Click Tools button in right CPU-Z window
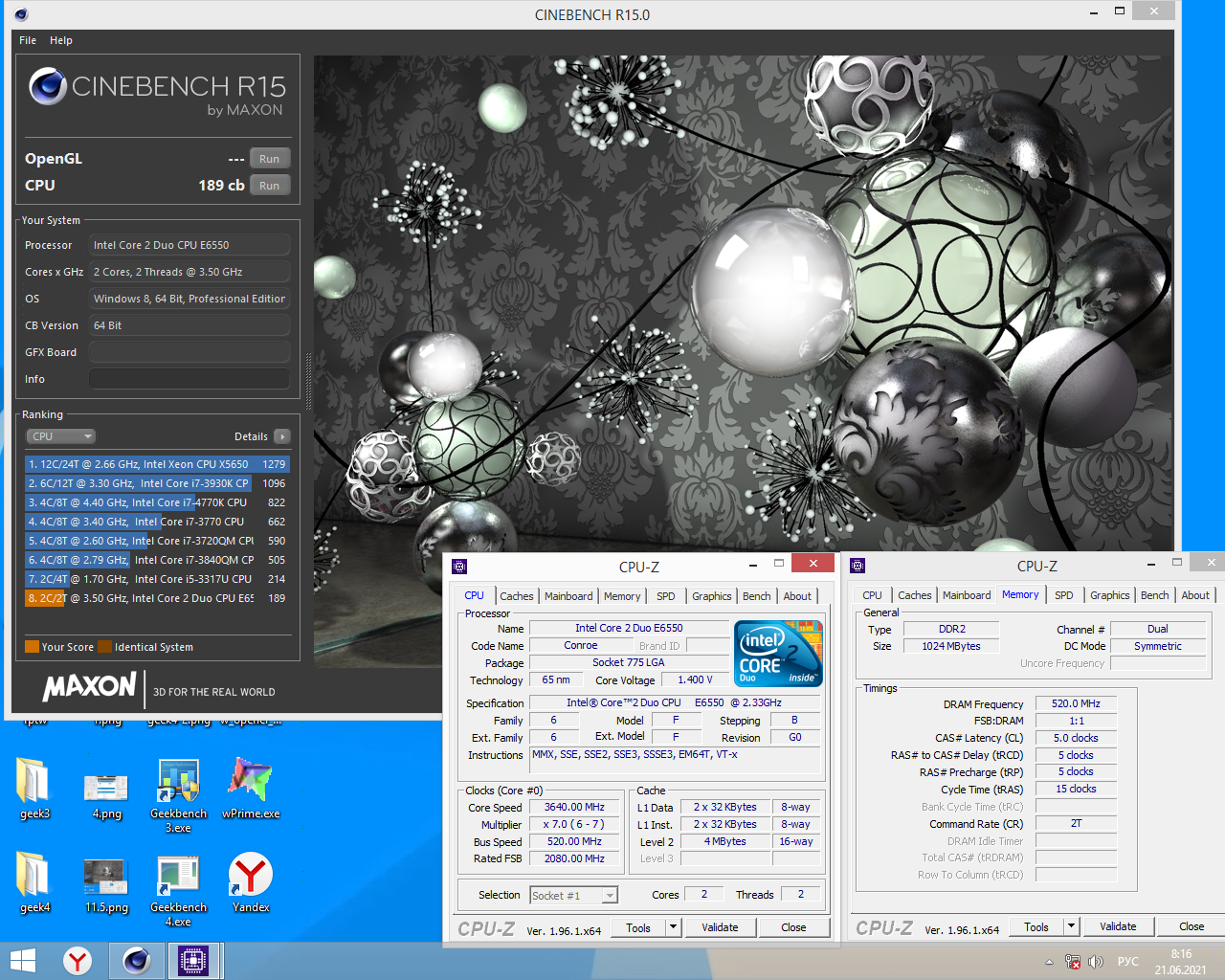1225x980 pixels. click(x=1036, y=926)
